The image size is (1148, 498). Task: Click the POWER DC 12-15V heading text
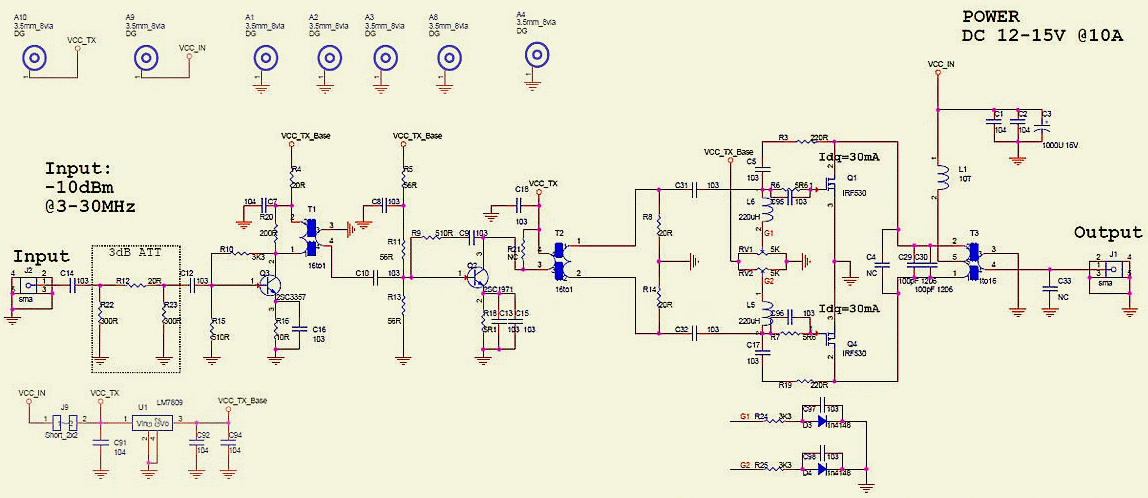tap(1042, 27)
